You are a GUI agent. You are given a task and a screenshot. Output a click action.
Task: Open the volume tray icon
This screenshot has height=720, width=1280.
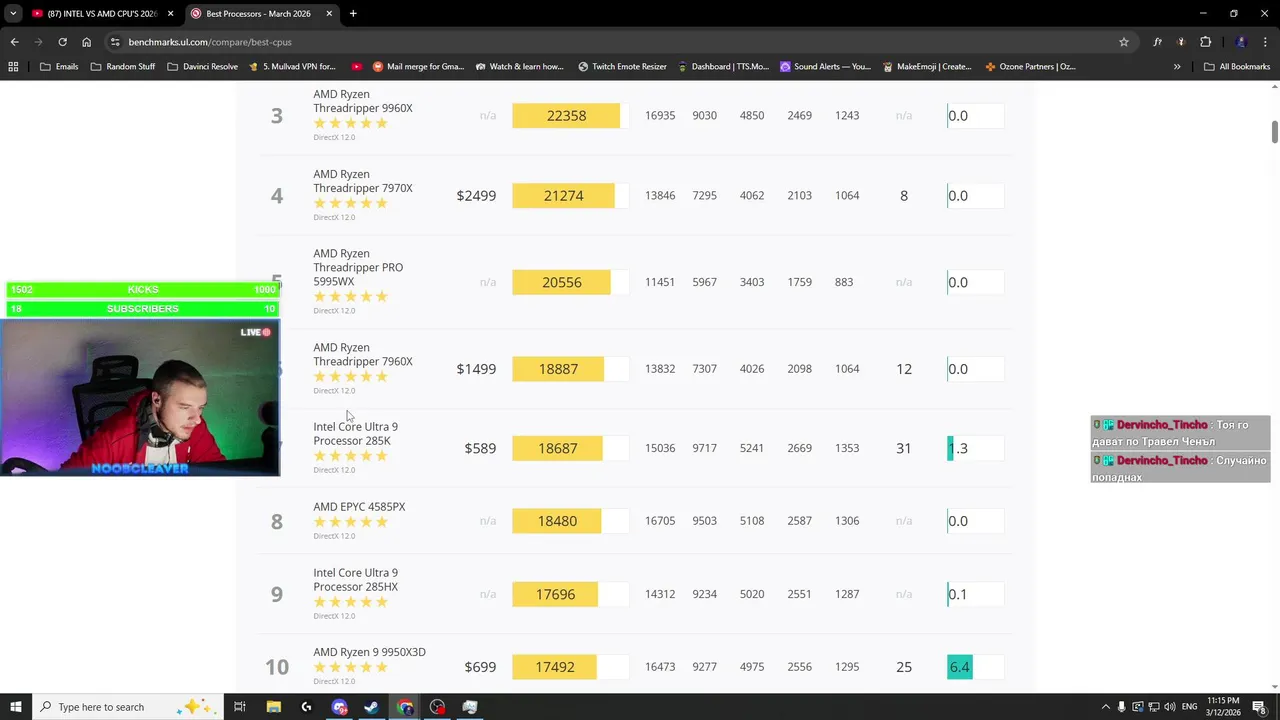point(1170,707)
